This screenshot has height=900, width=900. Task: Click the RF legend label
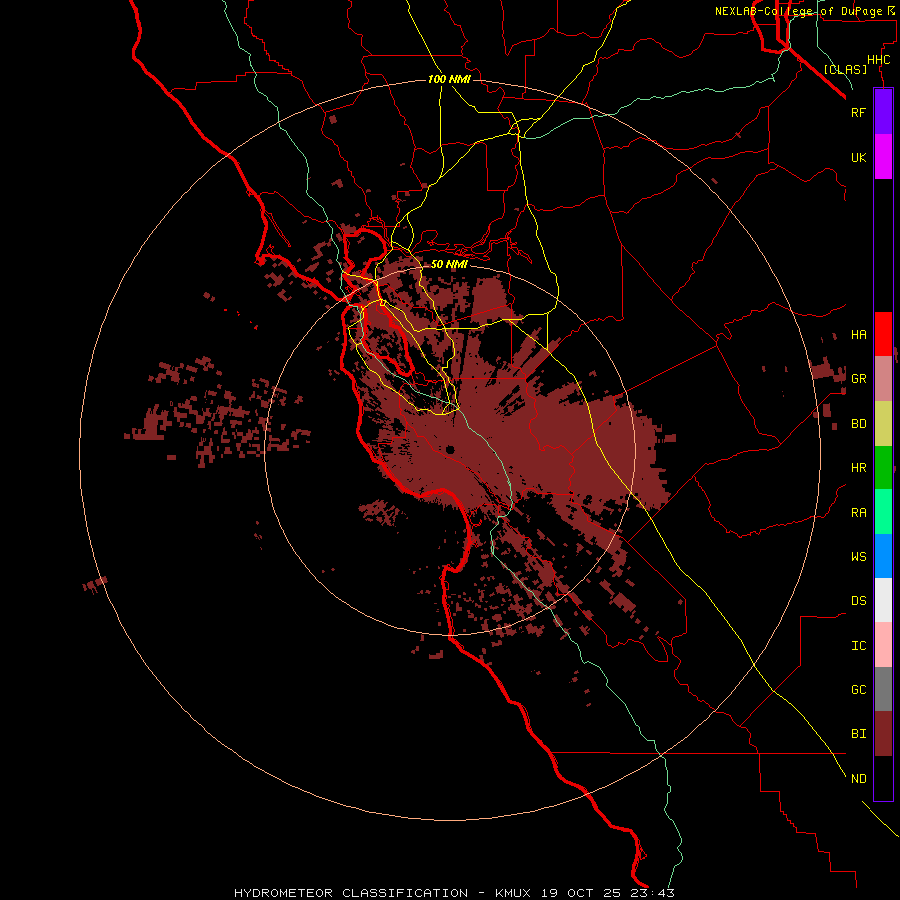pyautogui.click(x=858, y=112)
